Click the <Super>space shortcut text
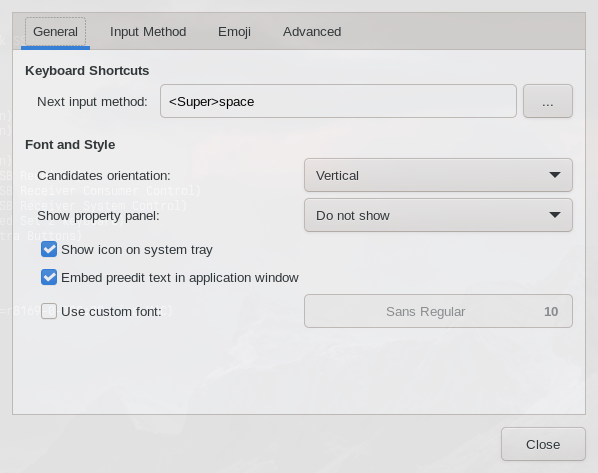 tap(211, 102)
